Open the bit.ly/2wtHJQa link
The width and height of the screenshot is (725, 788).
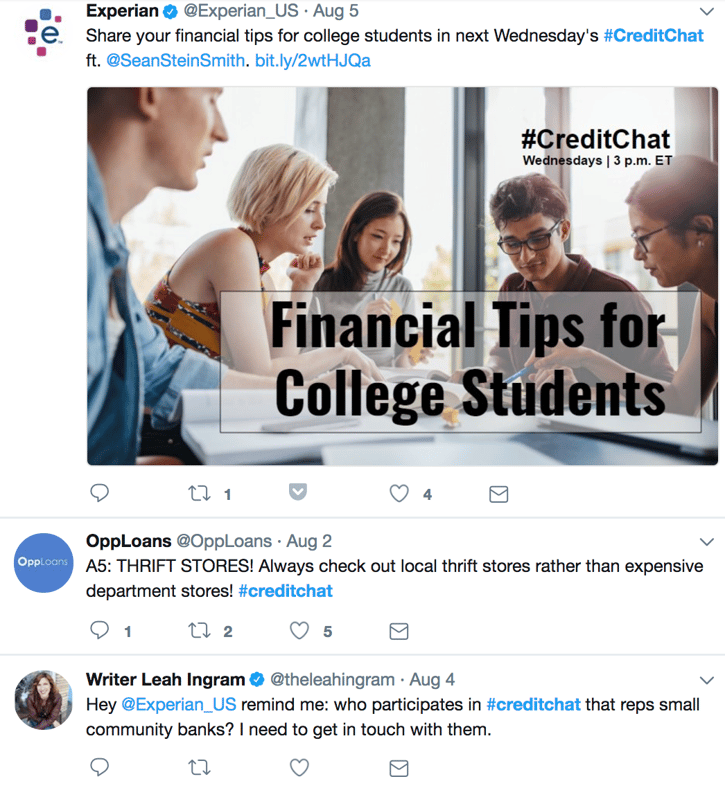[x=313, y=60]
